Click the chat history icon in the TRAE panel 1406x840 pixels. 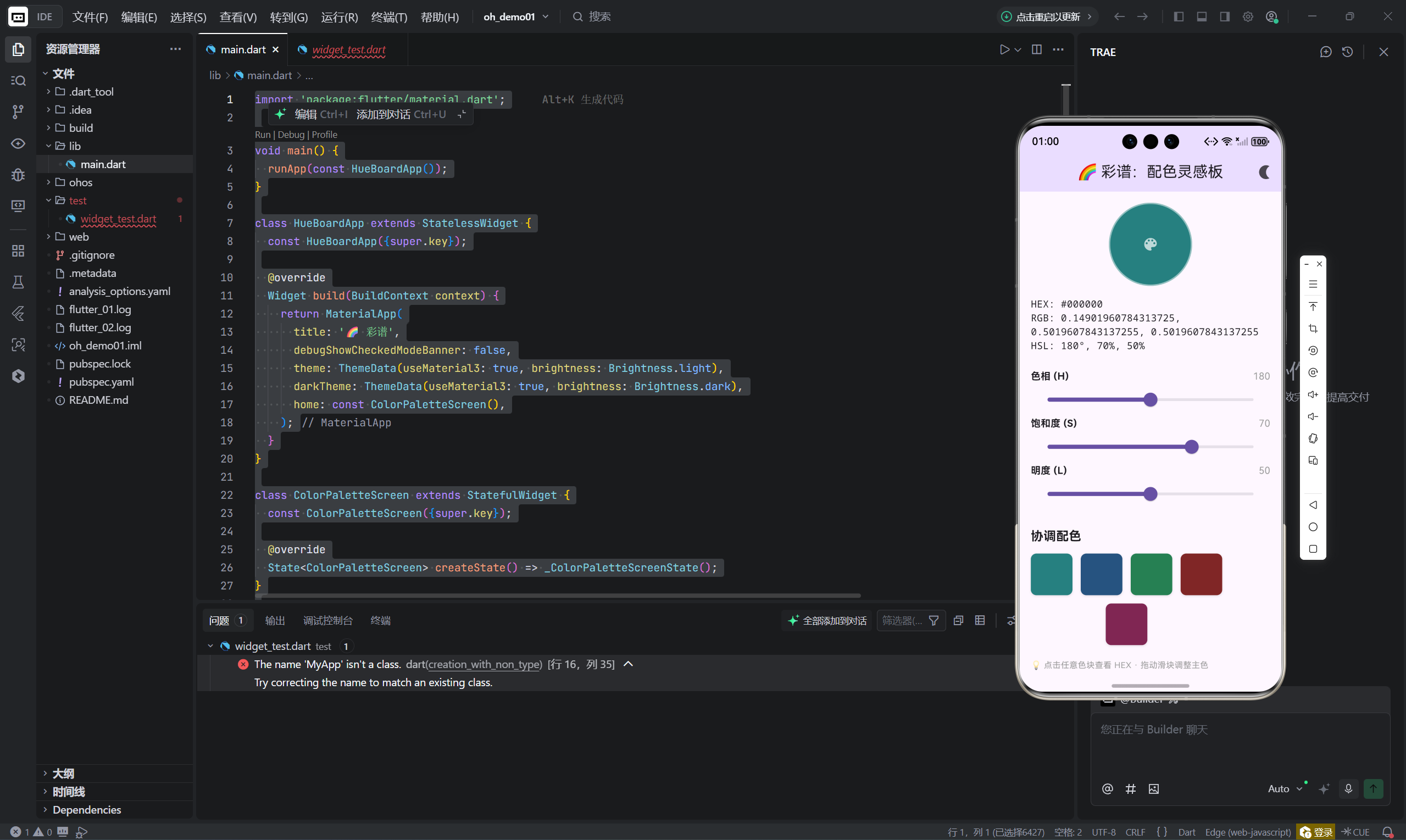pyautogui.click(x=1347, y=52)
